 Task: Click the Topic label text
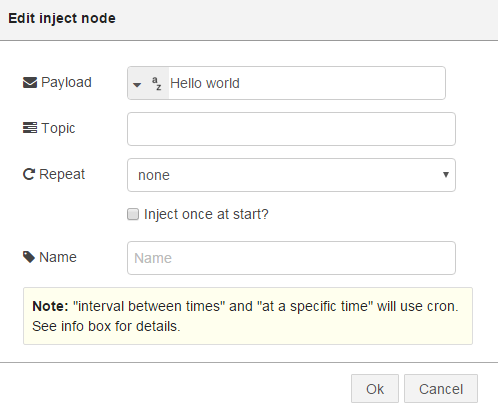(58, 128)
